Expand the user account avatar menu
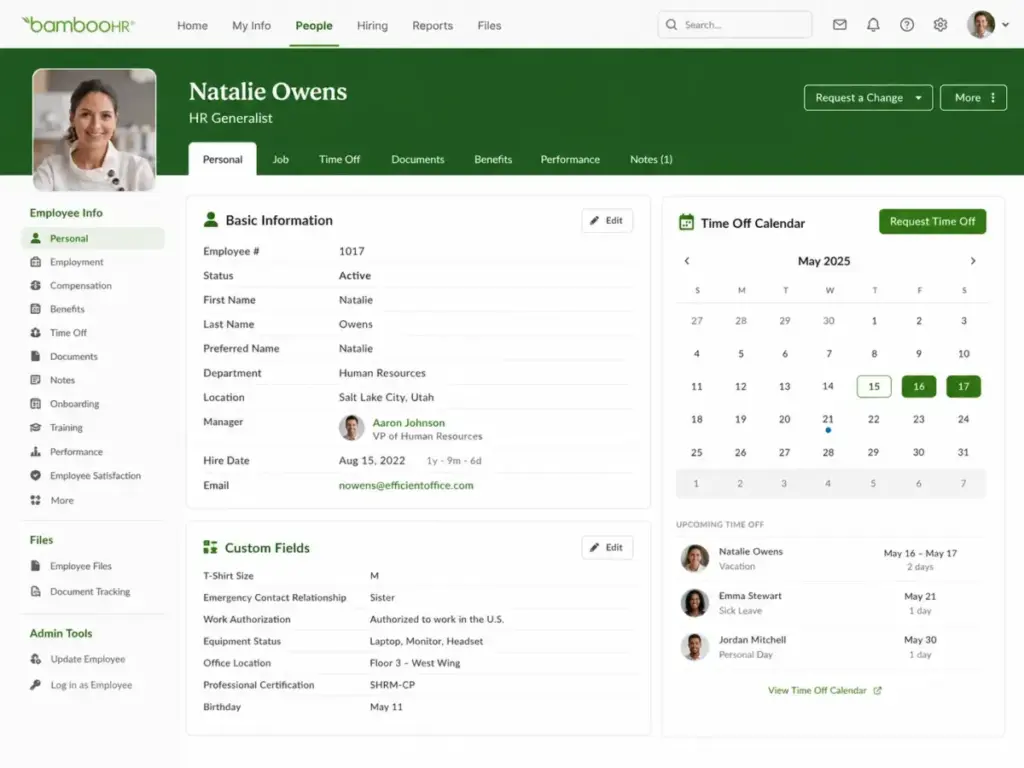This screenshot has width=1024, height=768. click(x=987, y=25)
